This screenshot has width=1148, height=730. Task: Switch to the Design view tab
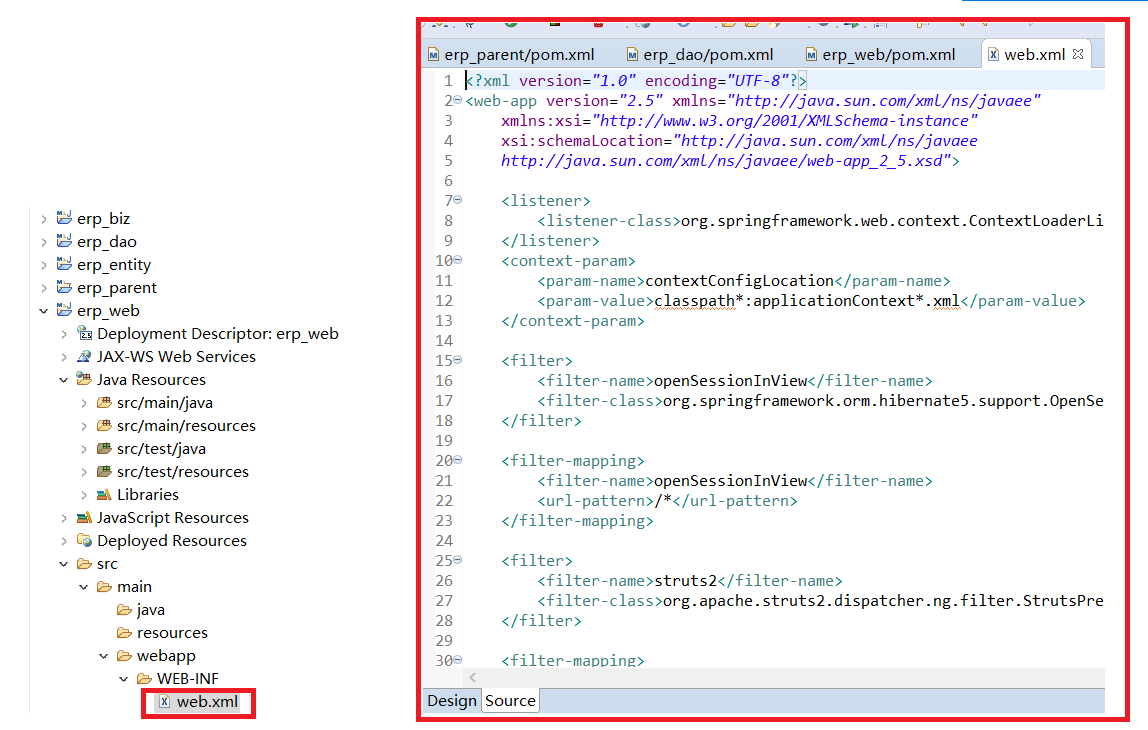(x=452, y=701)
